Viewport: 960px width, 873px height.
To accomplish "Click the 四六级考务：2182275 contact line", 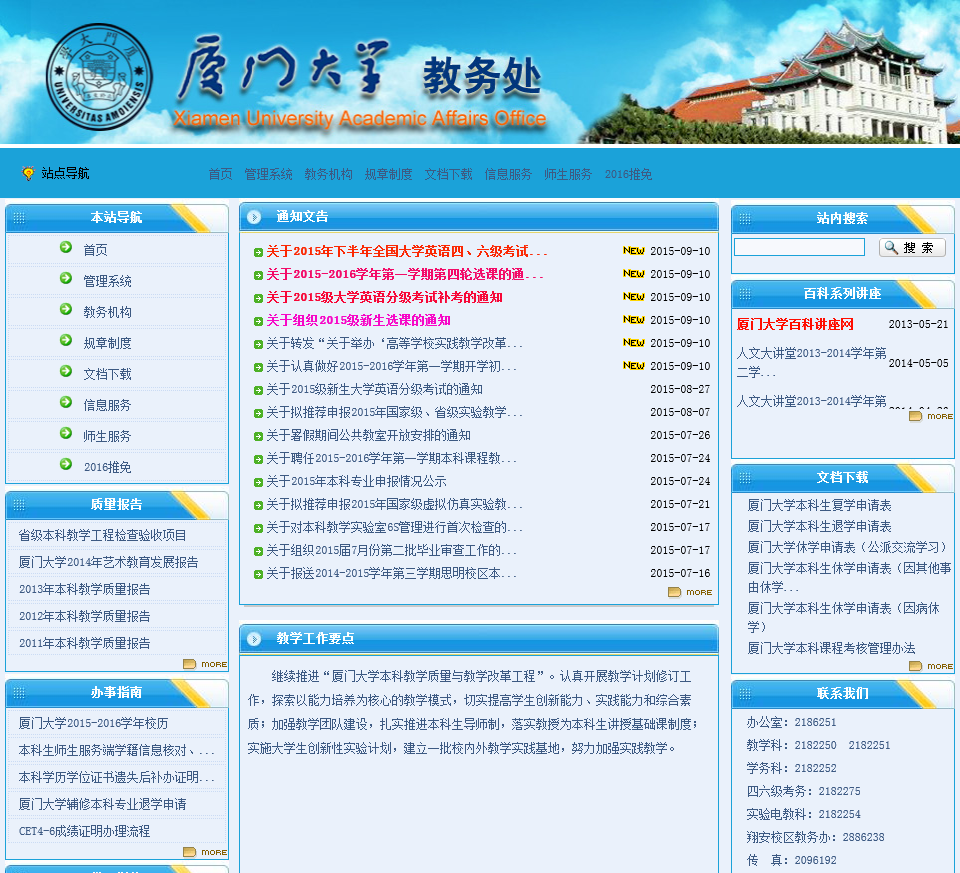I will click(803, 791).
